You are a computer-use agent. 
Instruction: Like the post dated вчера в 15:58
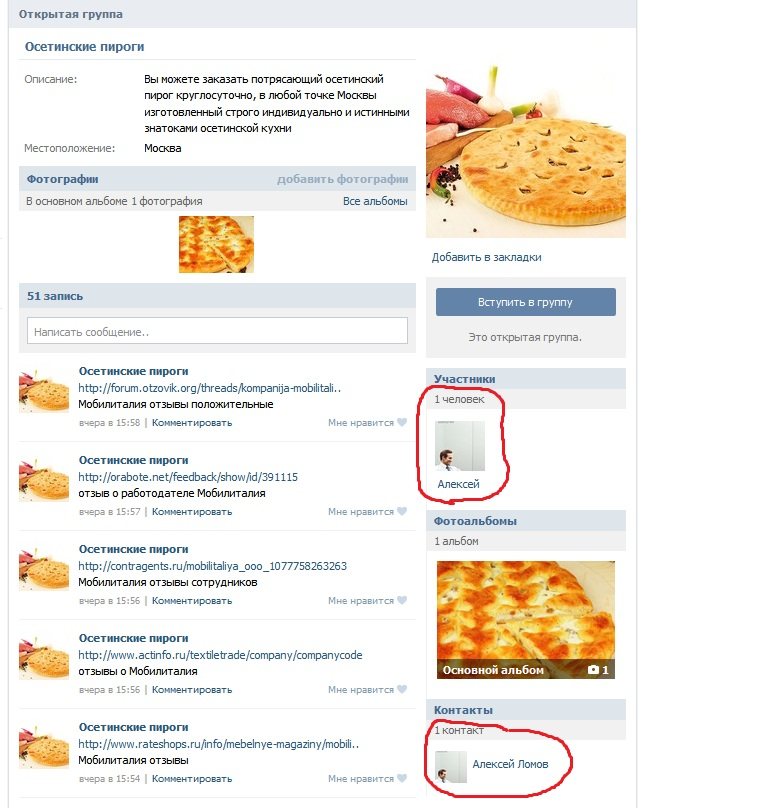(x=402, y=423)
